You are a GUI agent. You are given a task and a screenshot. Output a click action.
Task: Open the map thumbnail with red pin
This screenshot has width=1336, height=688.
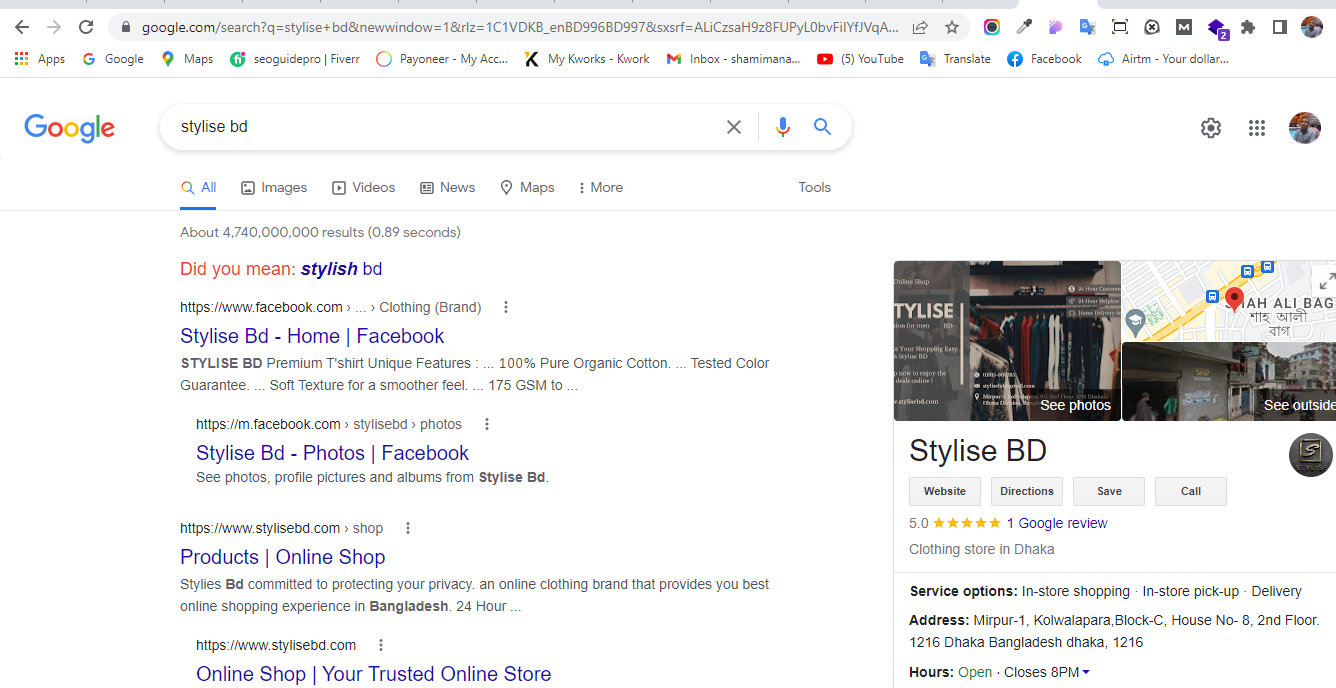coord(1229,301)
